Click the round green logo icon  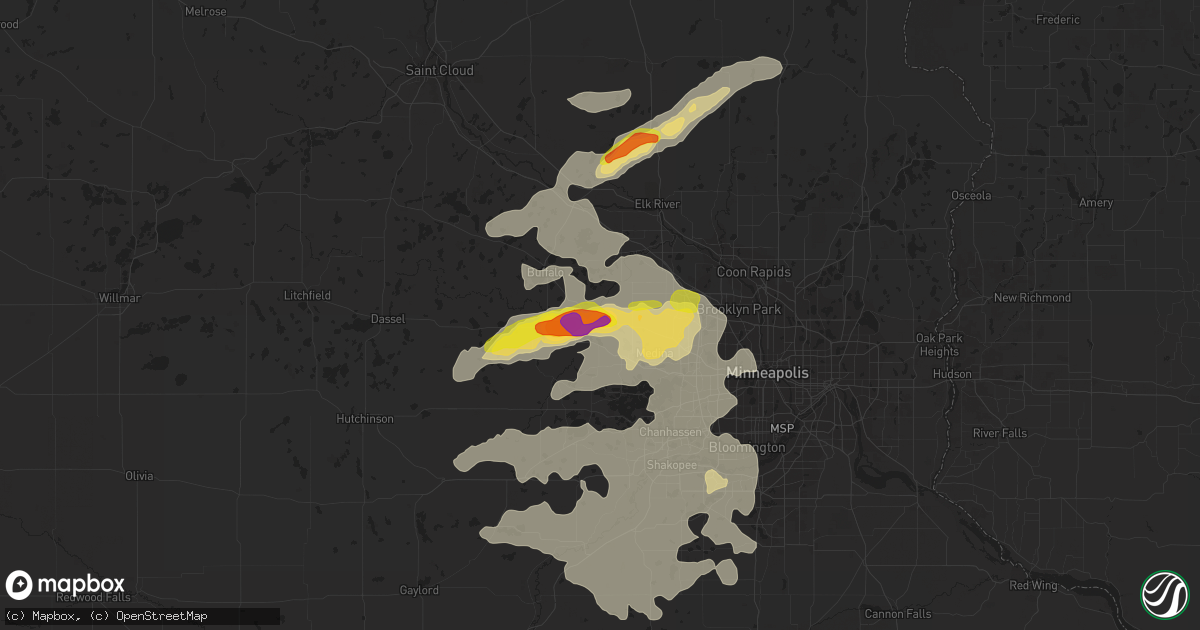[x=1164, y=594]
